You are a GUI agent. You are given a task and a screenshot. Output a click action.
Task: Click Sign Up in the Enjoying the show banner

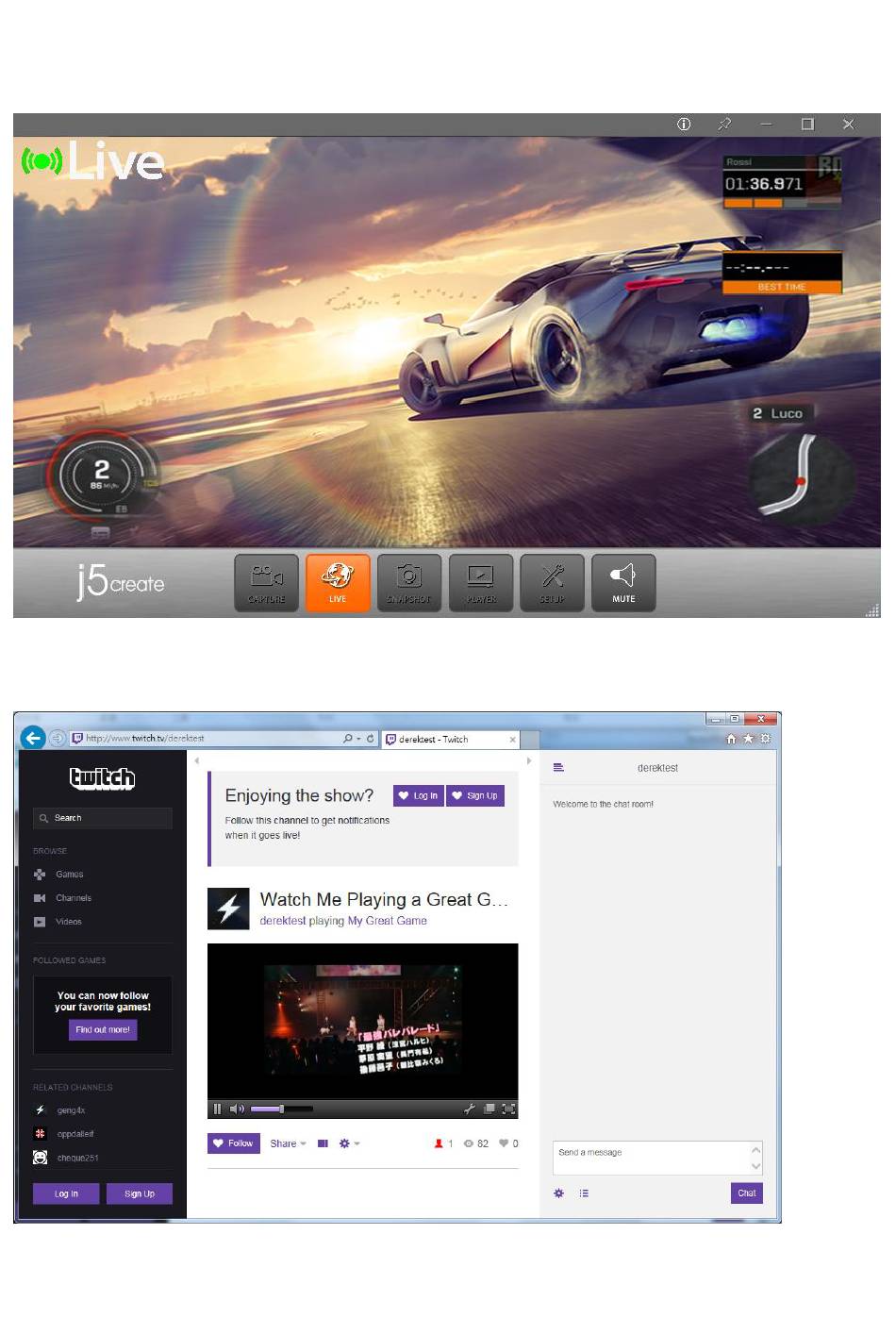475,795
